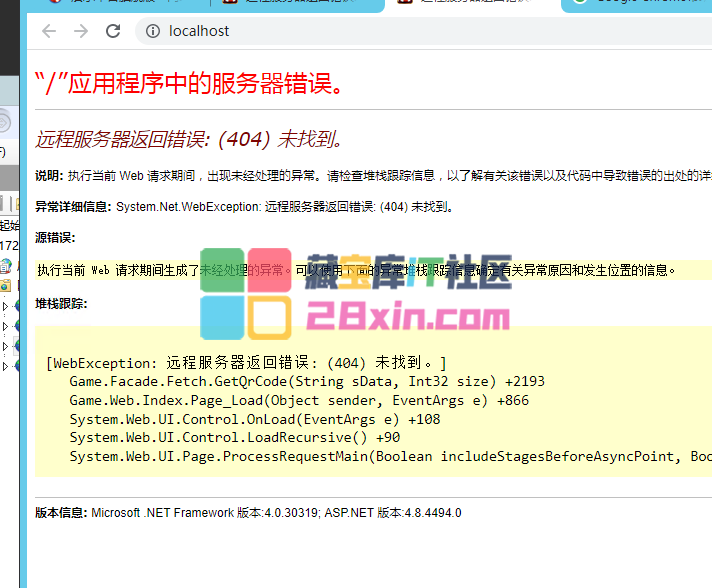Click the Game.Facade.Fetch.GetQrCode stack line

(x=307, y=381)
